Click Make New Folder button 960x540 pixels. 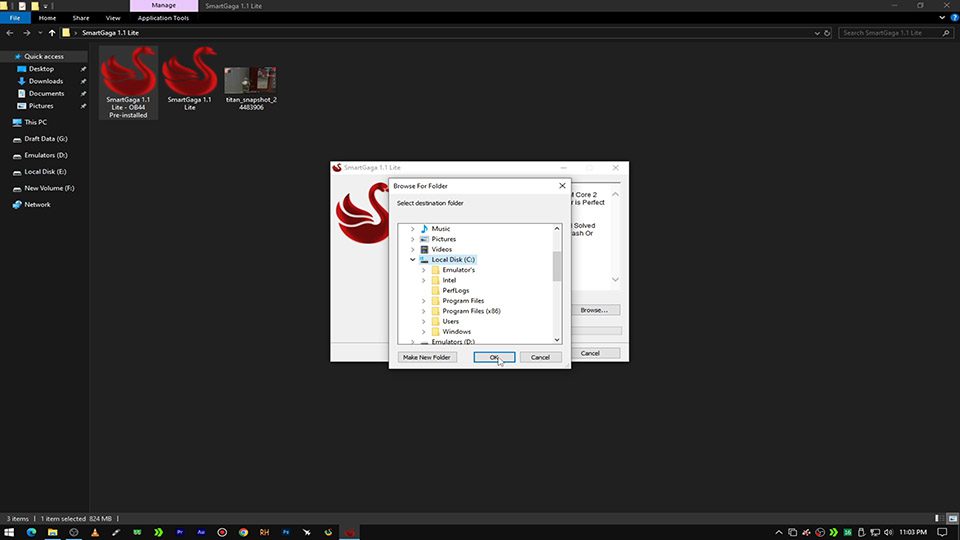point(427,358)
